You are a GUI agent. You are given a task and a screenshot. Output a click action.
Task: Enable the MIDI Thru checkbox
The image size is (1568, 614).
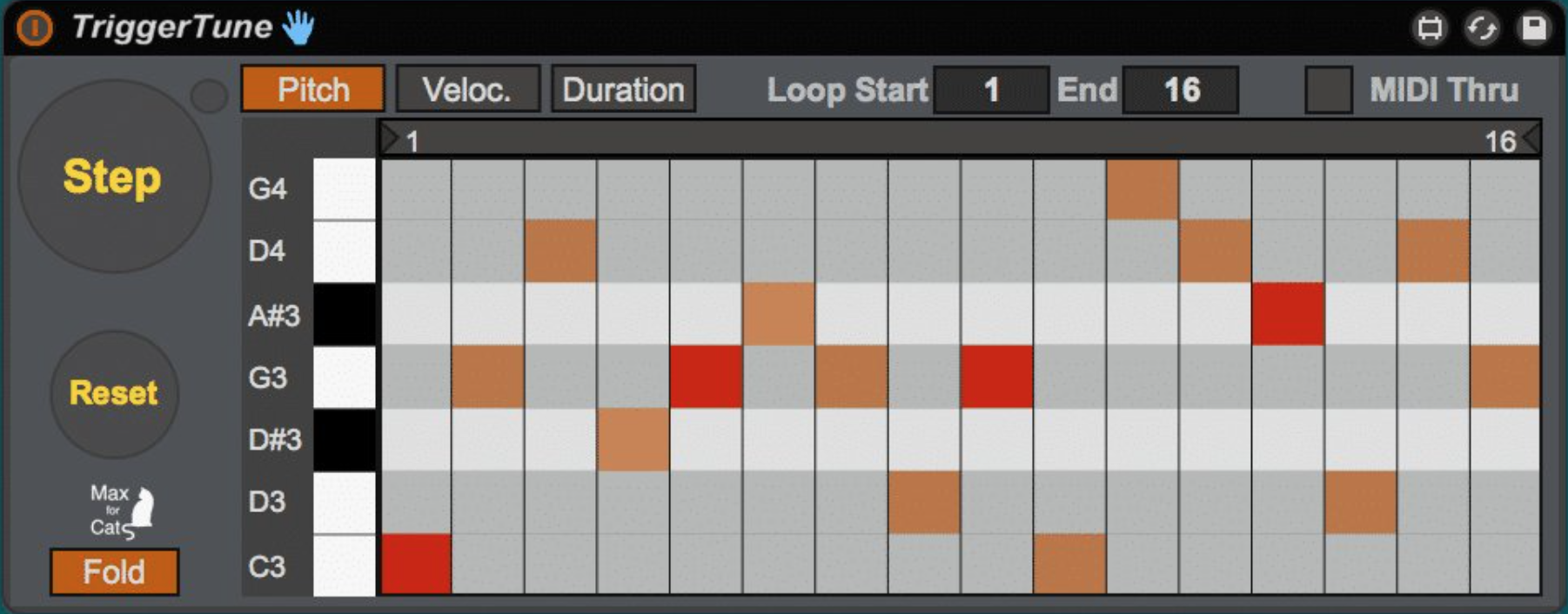click(x=1328, y=90)
